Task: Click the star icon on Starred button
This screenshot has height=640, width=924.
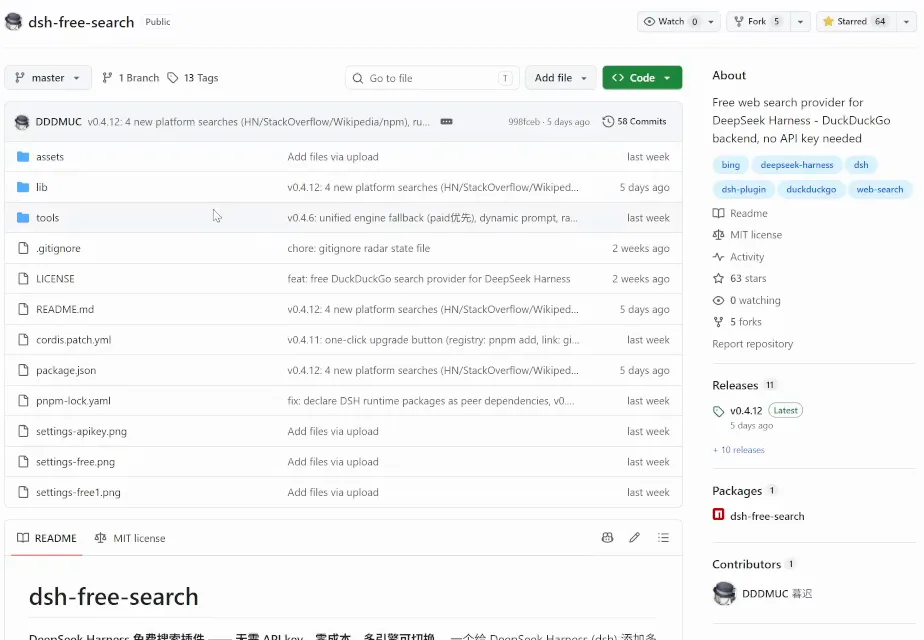Action: (x=828, y=22)
